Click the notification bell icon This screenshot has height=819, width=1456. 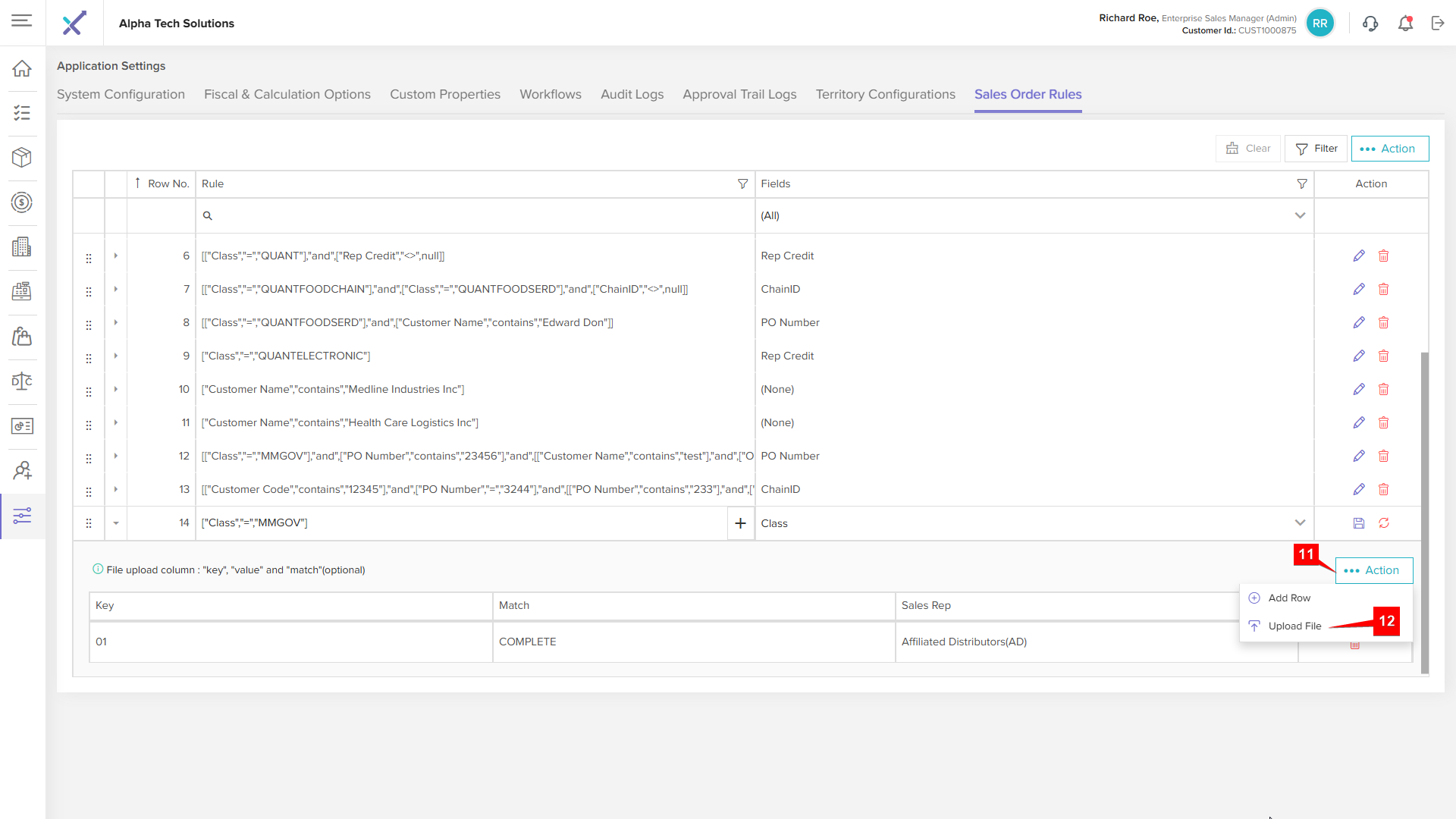coord(1405,24)
